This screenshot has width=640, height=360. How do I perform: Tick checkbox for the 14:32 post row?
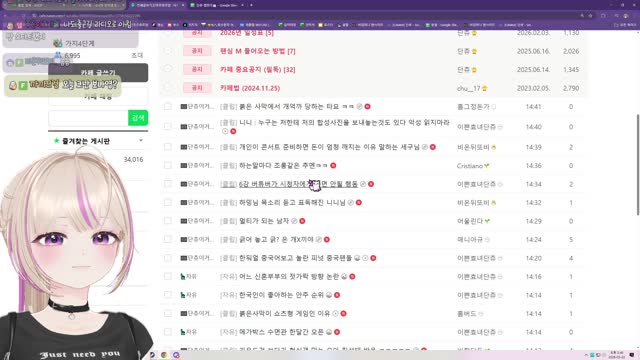(x=168, y=202)
